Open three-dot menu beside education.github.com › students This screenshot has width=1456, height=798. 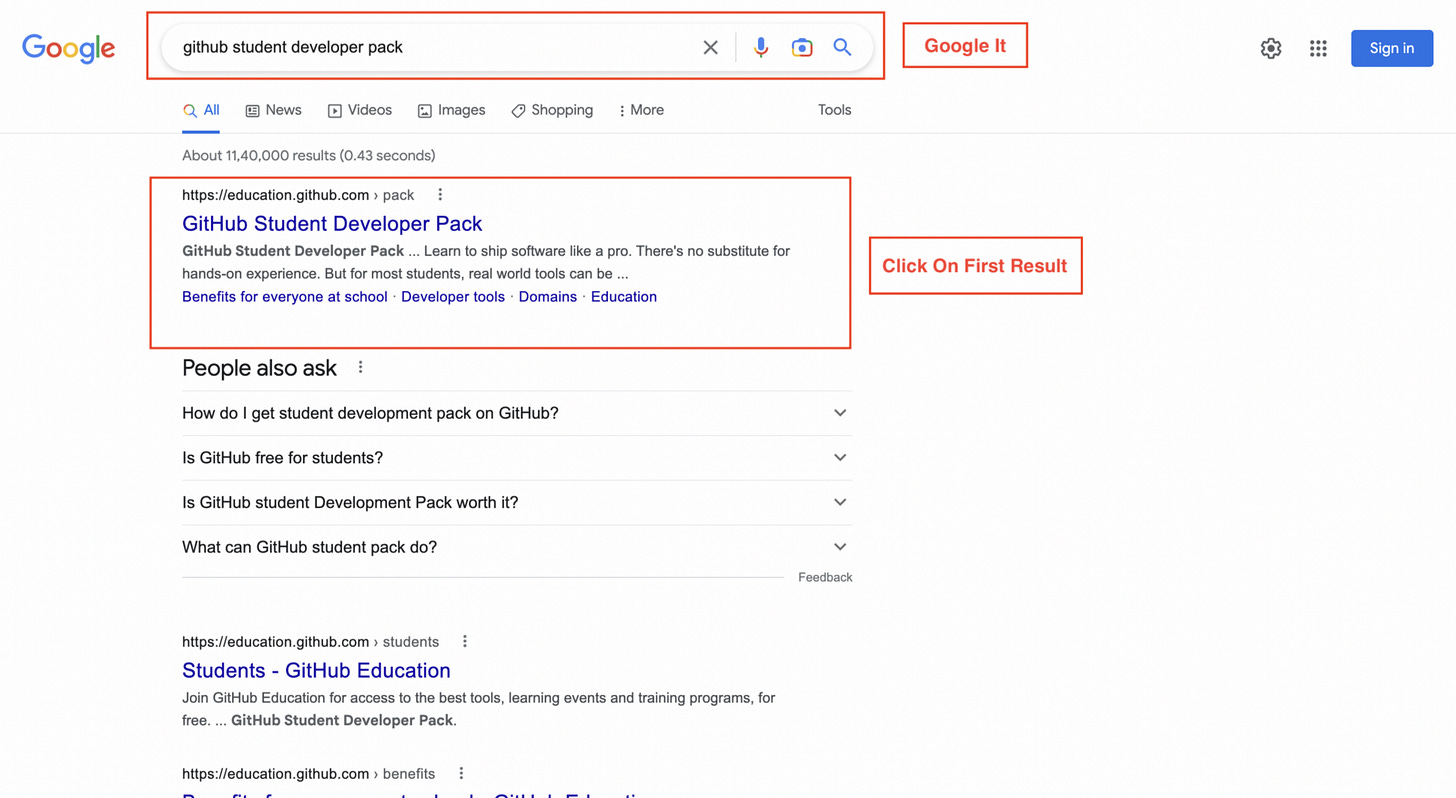[465, 642]
